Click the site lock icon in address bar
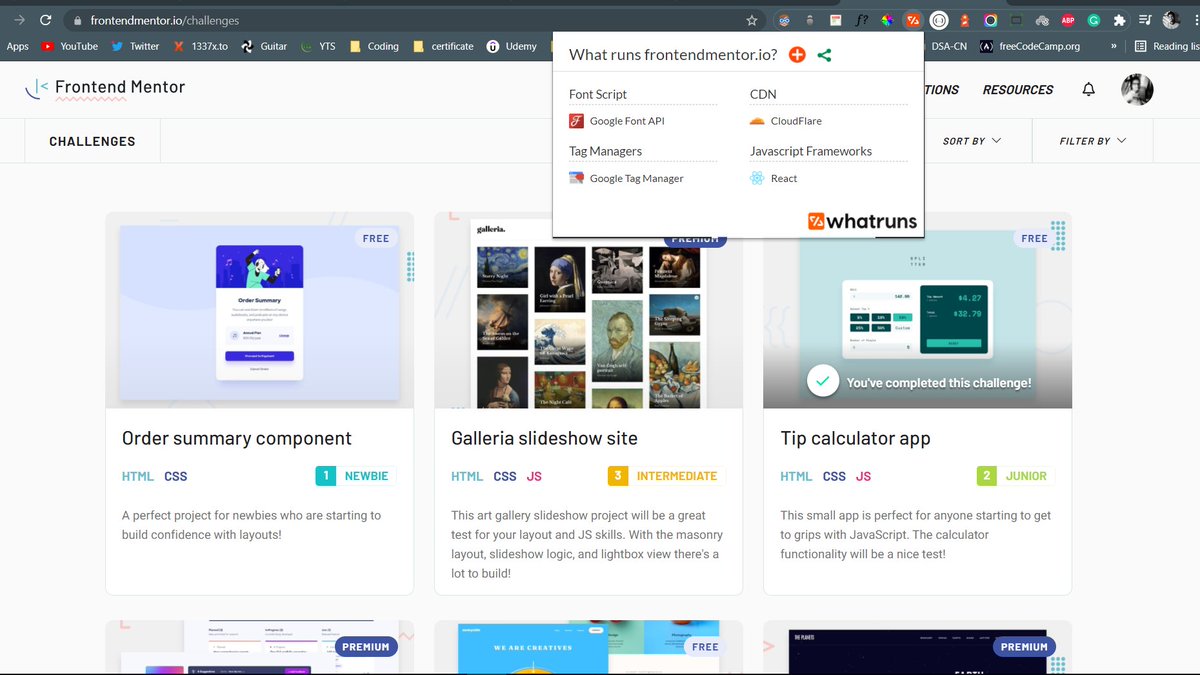Image resolution: width=1200 pixels, height=675 pixels. [76, 20]
